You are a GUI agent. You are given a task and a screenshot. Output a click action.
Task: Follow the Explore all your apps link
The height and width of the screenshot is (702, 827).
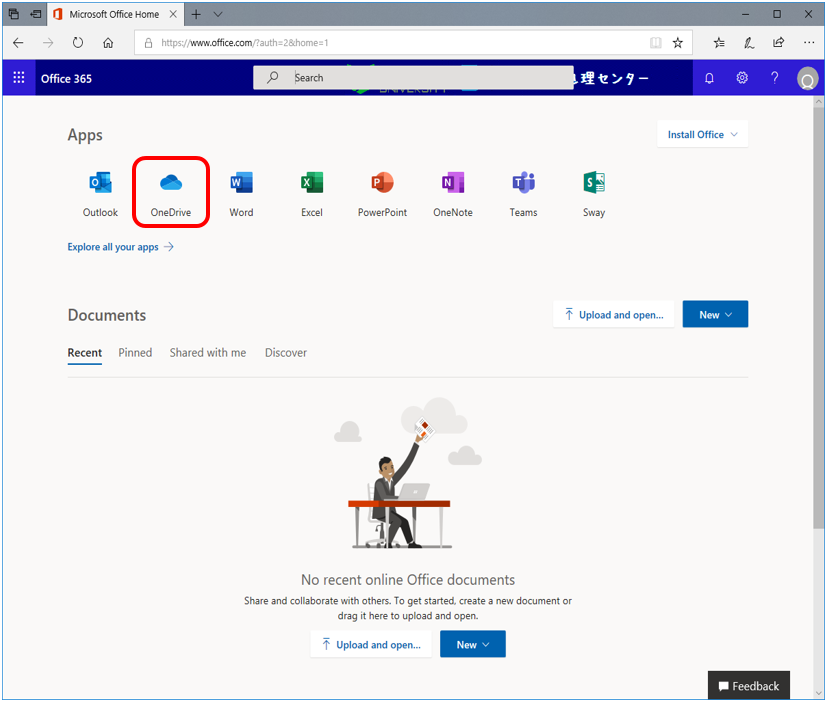pos(120,247)
